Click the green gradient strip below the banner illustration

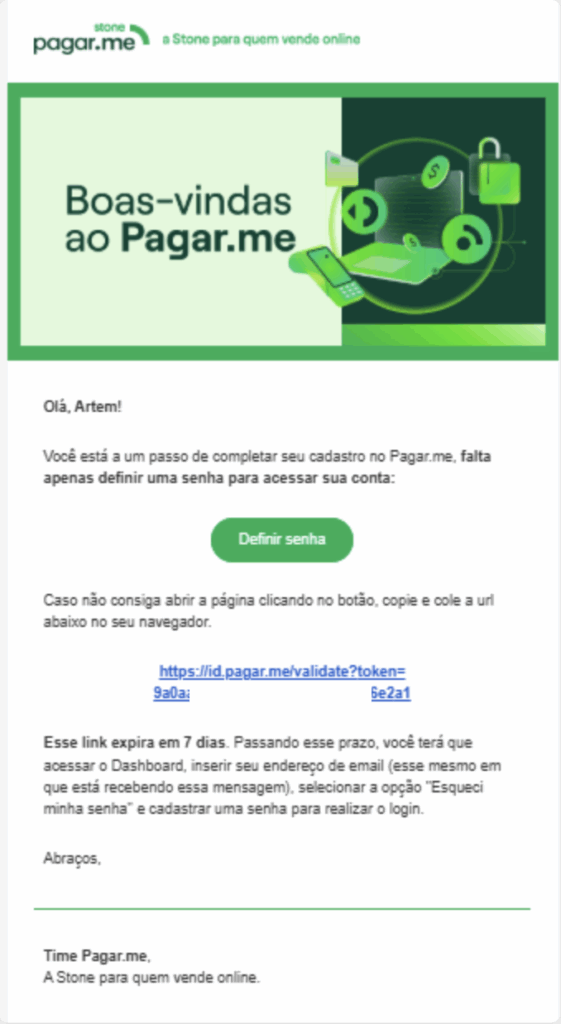(x=443, y=334)
